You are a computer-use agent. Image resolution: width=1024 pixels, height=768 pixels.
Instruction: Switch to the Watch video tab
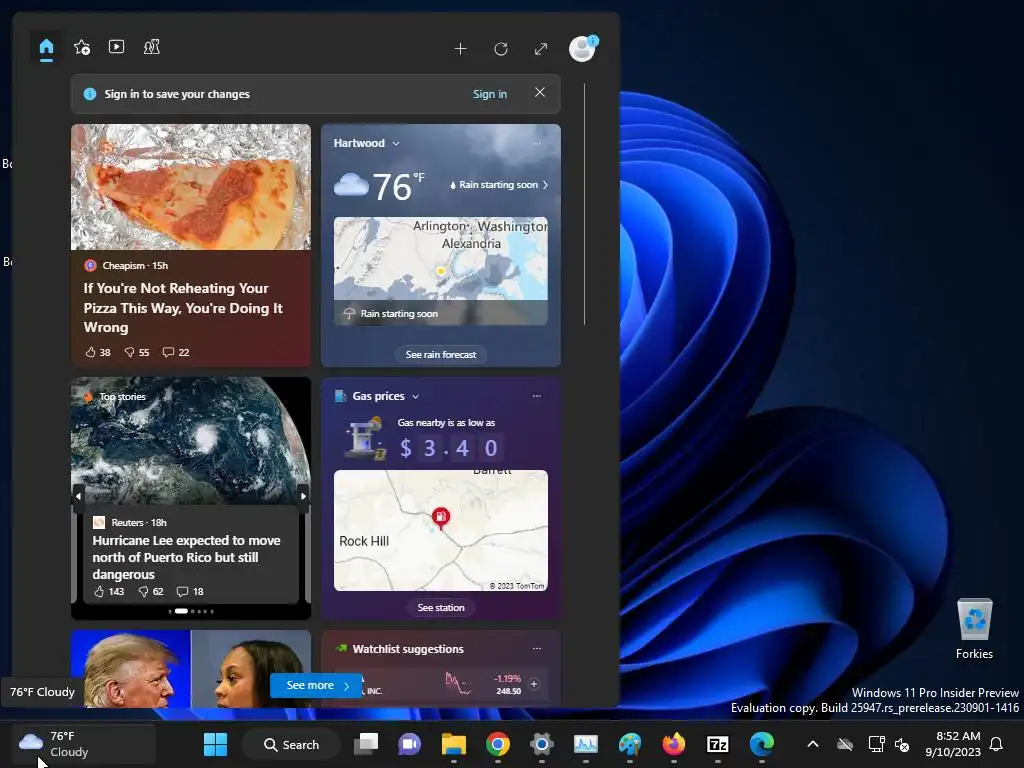pyautogui.click(x=116, y=47)
